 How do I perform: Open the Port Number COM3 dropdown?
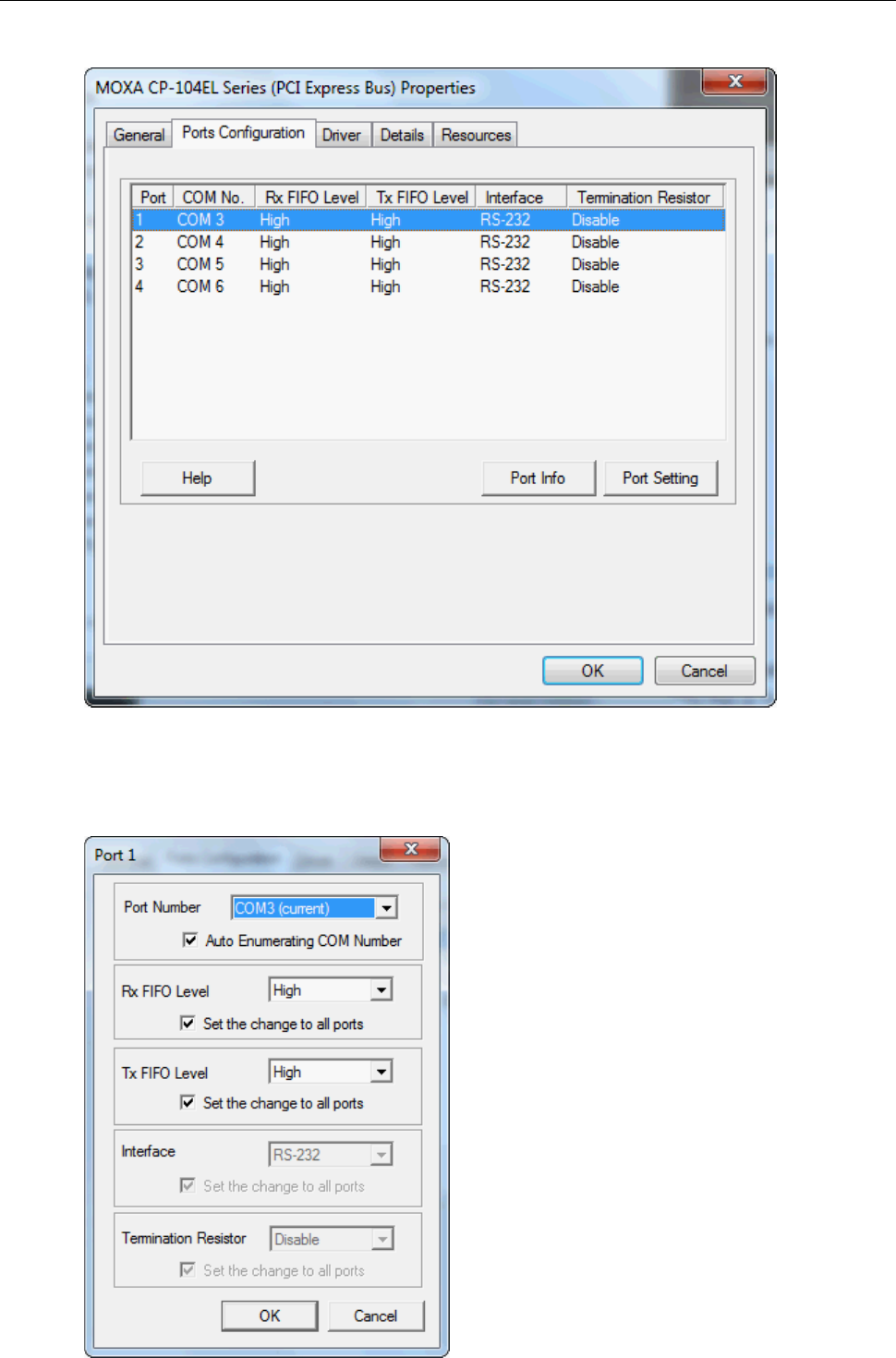coord(387,908)
